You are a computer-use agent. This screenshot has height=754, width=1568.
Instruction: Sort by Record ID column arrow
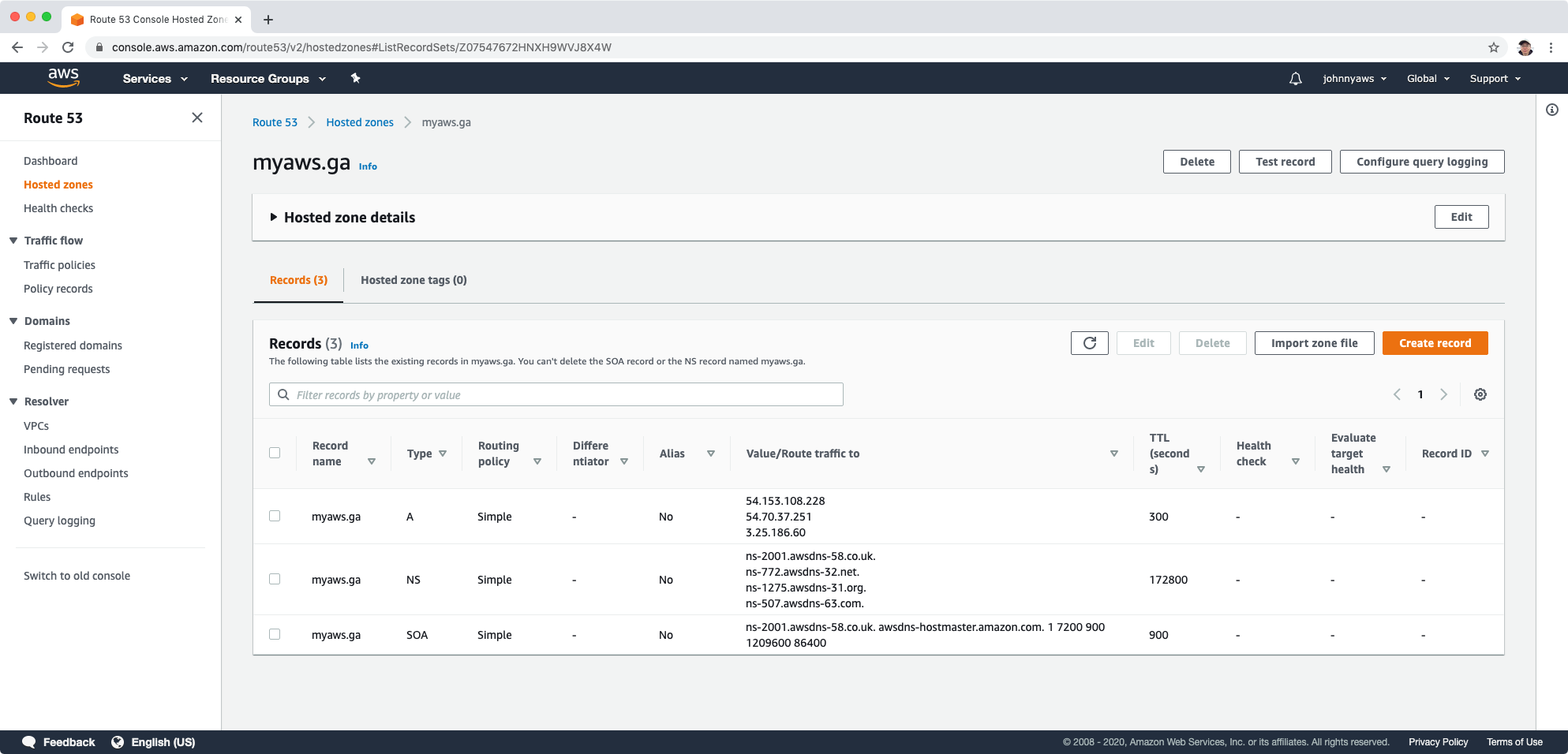(x=1485, y=454)
